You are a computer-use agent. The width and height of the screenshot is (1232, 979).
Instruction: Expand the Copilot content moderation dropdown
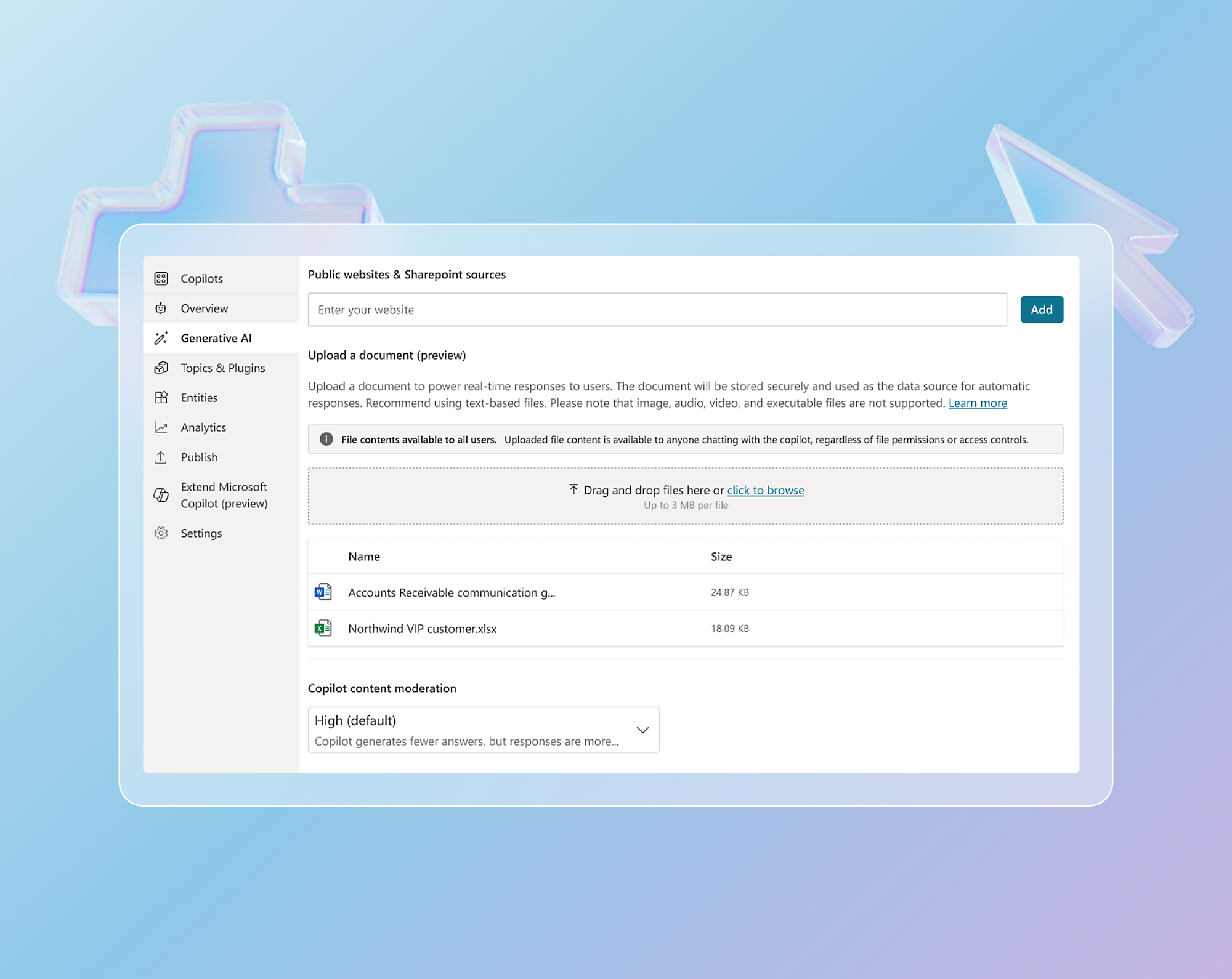[644, 728]
